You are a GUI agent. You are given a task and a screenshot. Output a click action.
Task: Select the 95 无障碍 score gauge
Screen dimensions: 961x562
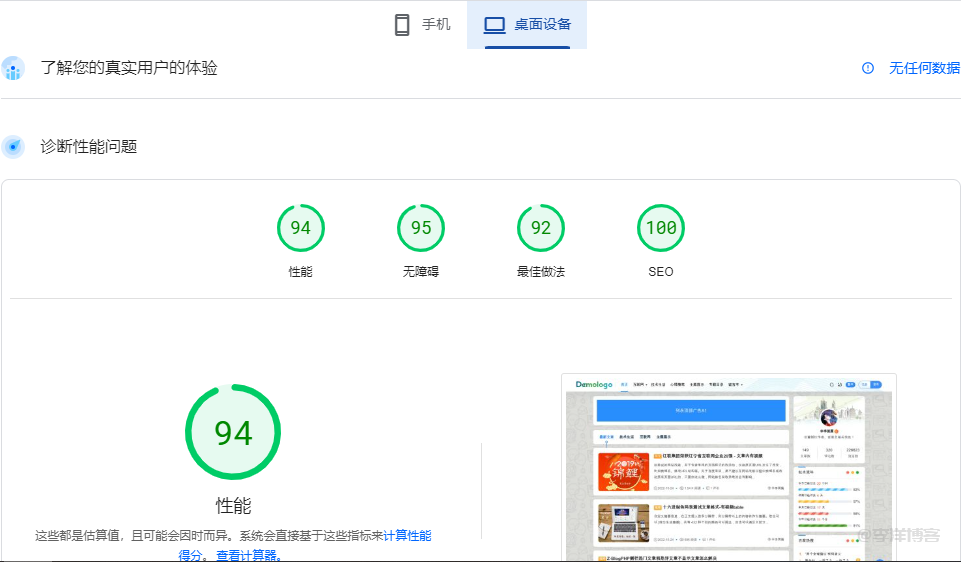point(421,228)
